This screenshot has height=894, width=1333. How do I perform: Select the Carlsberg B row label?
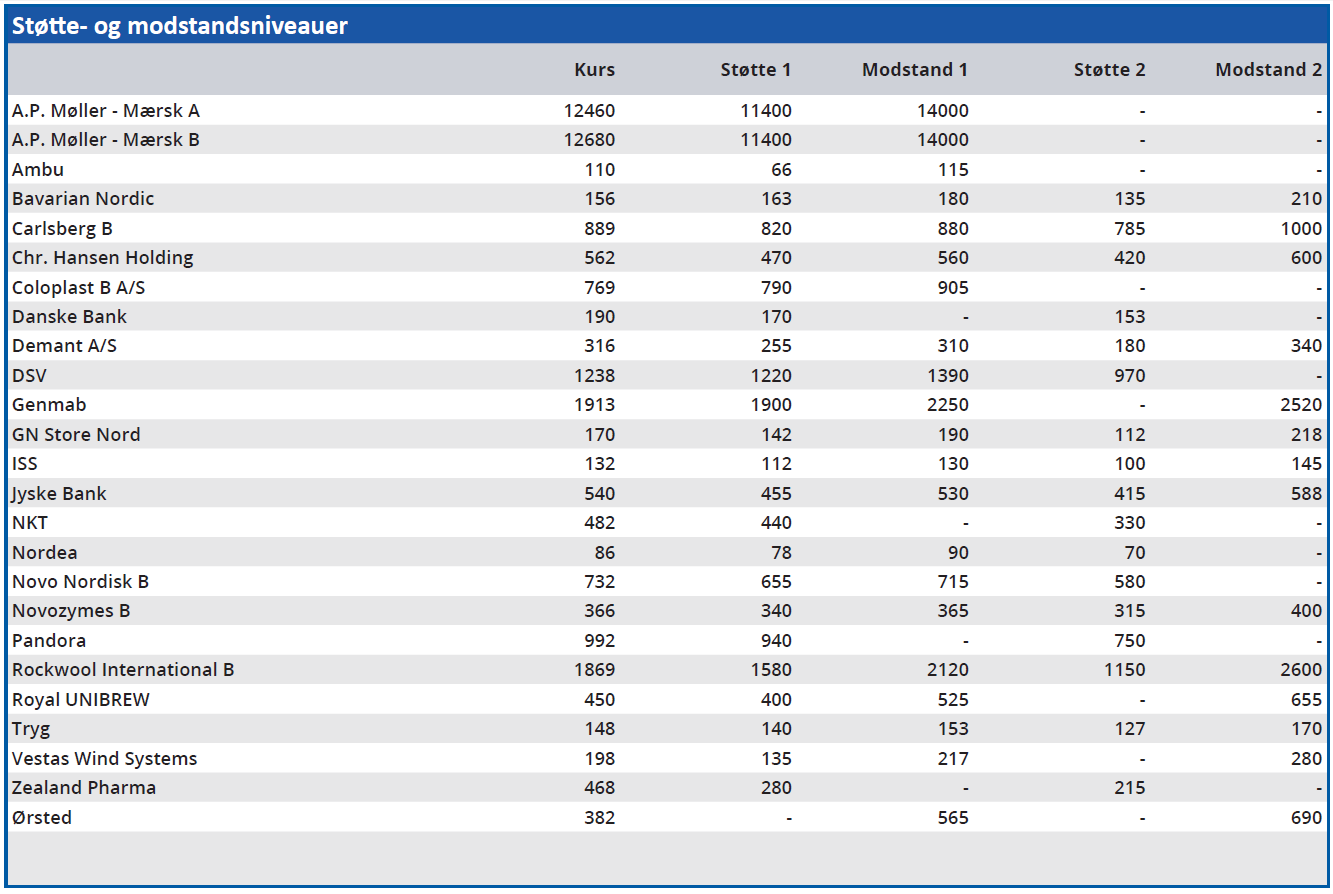point(62,229)
